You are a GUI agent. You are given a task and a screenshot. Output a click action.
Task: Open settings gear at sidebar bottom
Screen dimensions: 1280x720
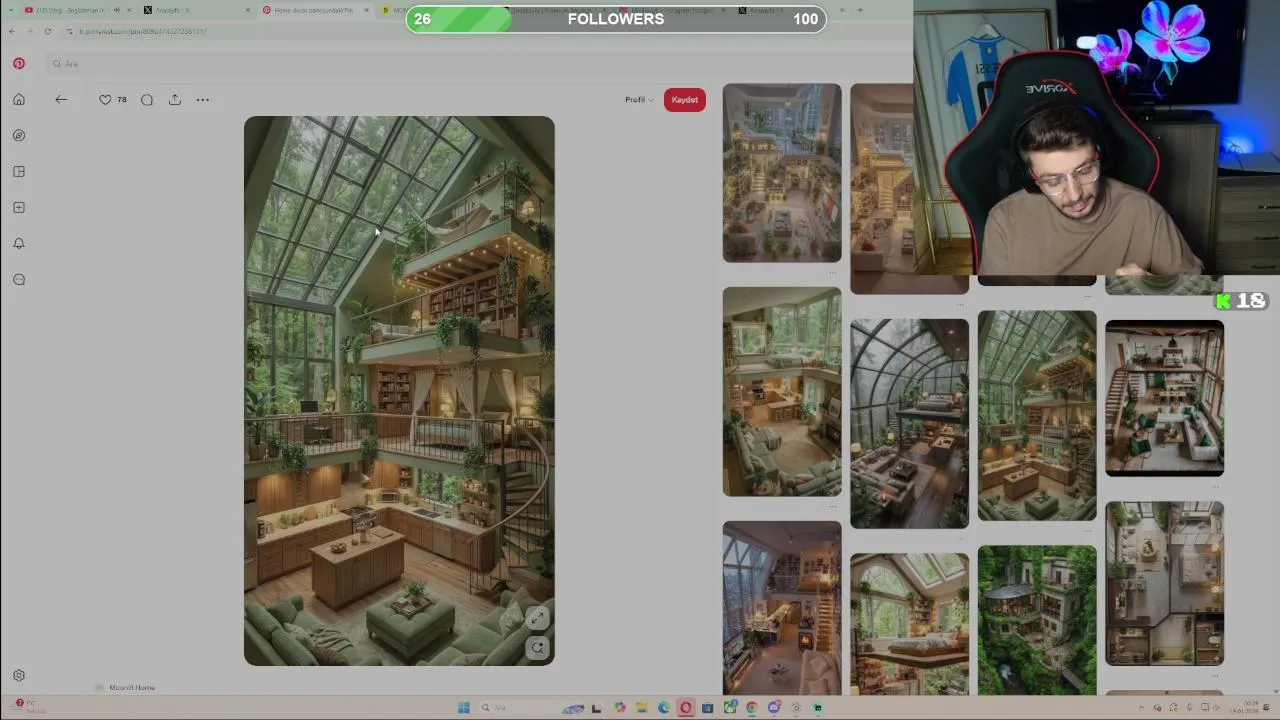tap(19, 675)
